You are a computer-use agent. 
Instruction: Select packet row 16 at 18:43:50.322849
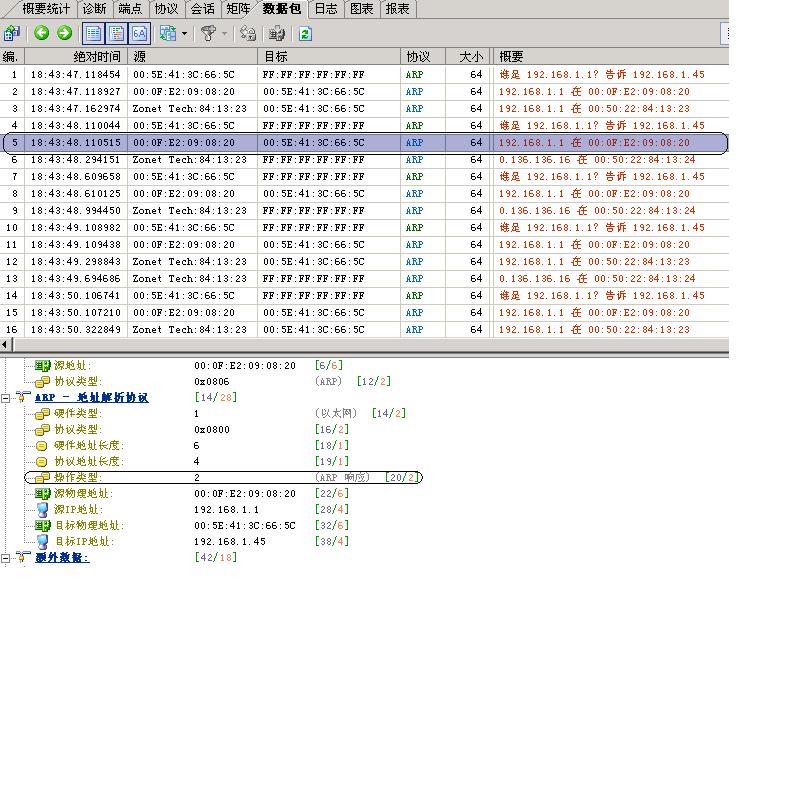click(364, 330)
